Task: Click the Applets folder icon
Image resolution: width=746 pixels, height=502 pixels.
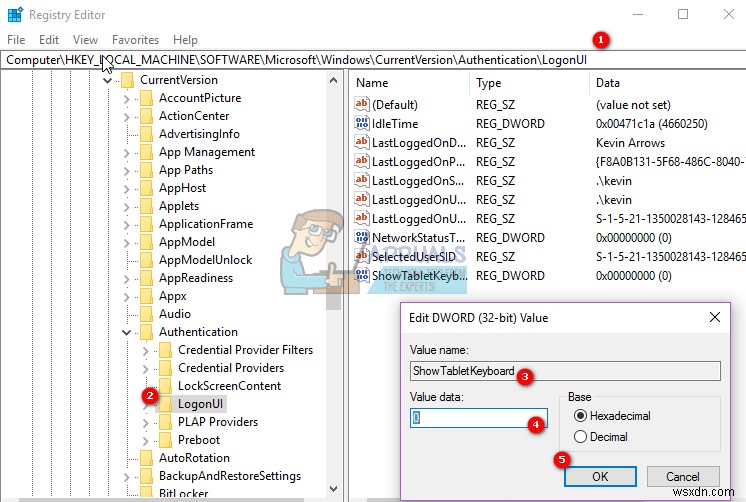Action: (x=146, y=207)
